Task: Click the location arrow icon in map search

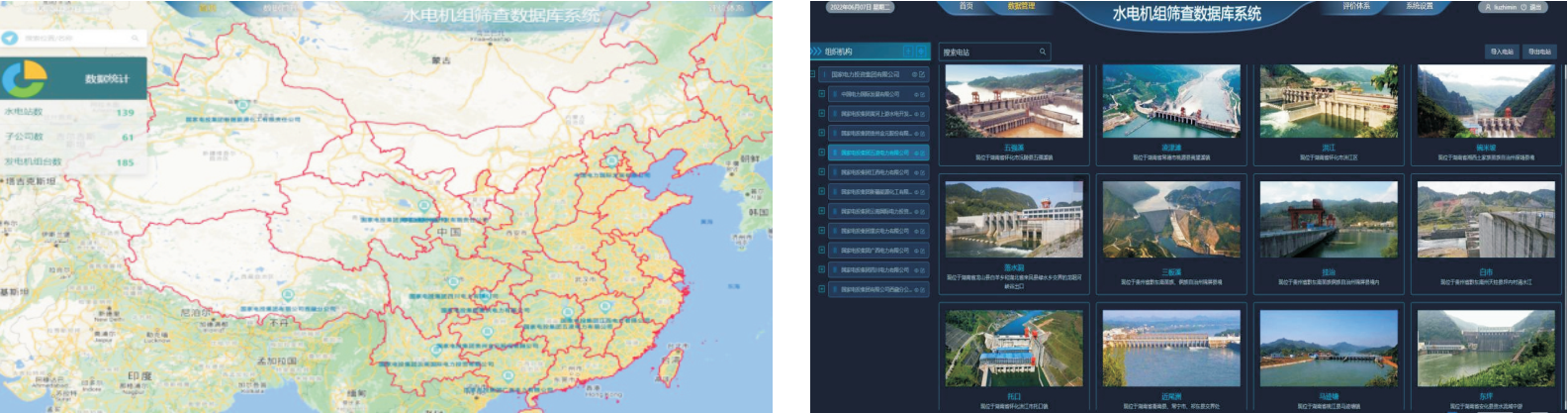Action: 11,39
